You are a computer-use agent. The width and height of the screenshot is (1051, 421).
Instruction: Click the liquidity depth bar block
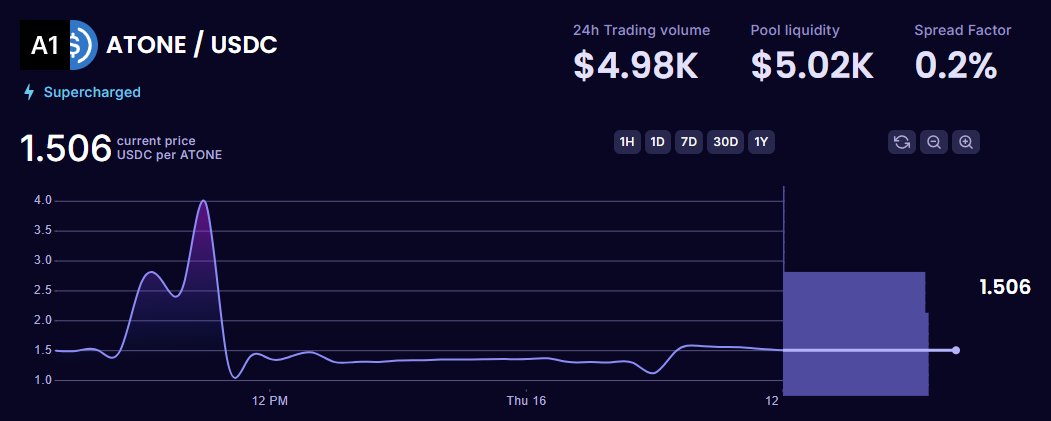pos(855,333)
